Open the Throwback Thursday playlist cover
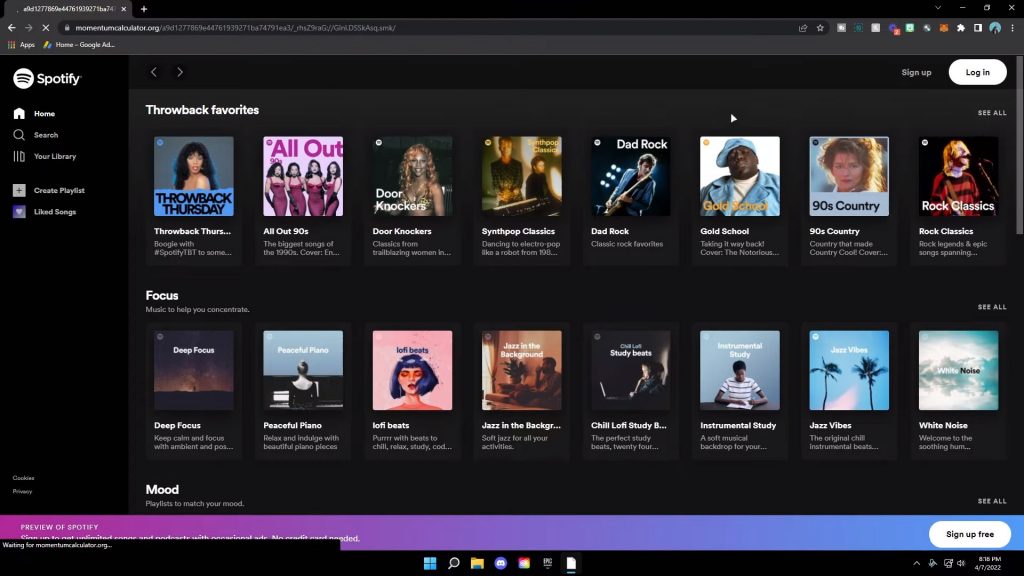1024x576 pixels. click(194, 176)
